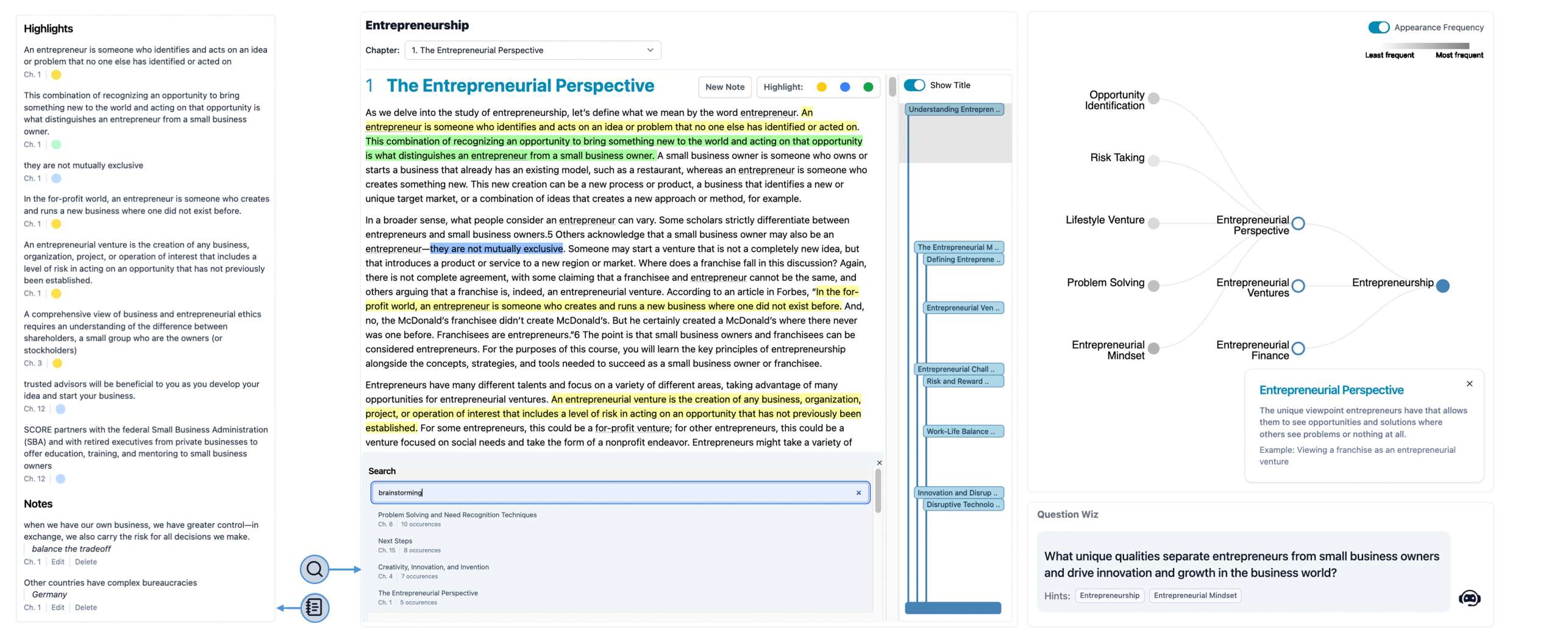Click the Entrepreneurship hint tag
The width and height of the screenshot is (1568, 635).
pyautogui.click(x=1109, y=595)
